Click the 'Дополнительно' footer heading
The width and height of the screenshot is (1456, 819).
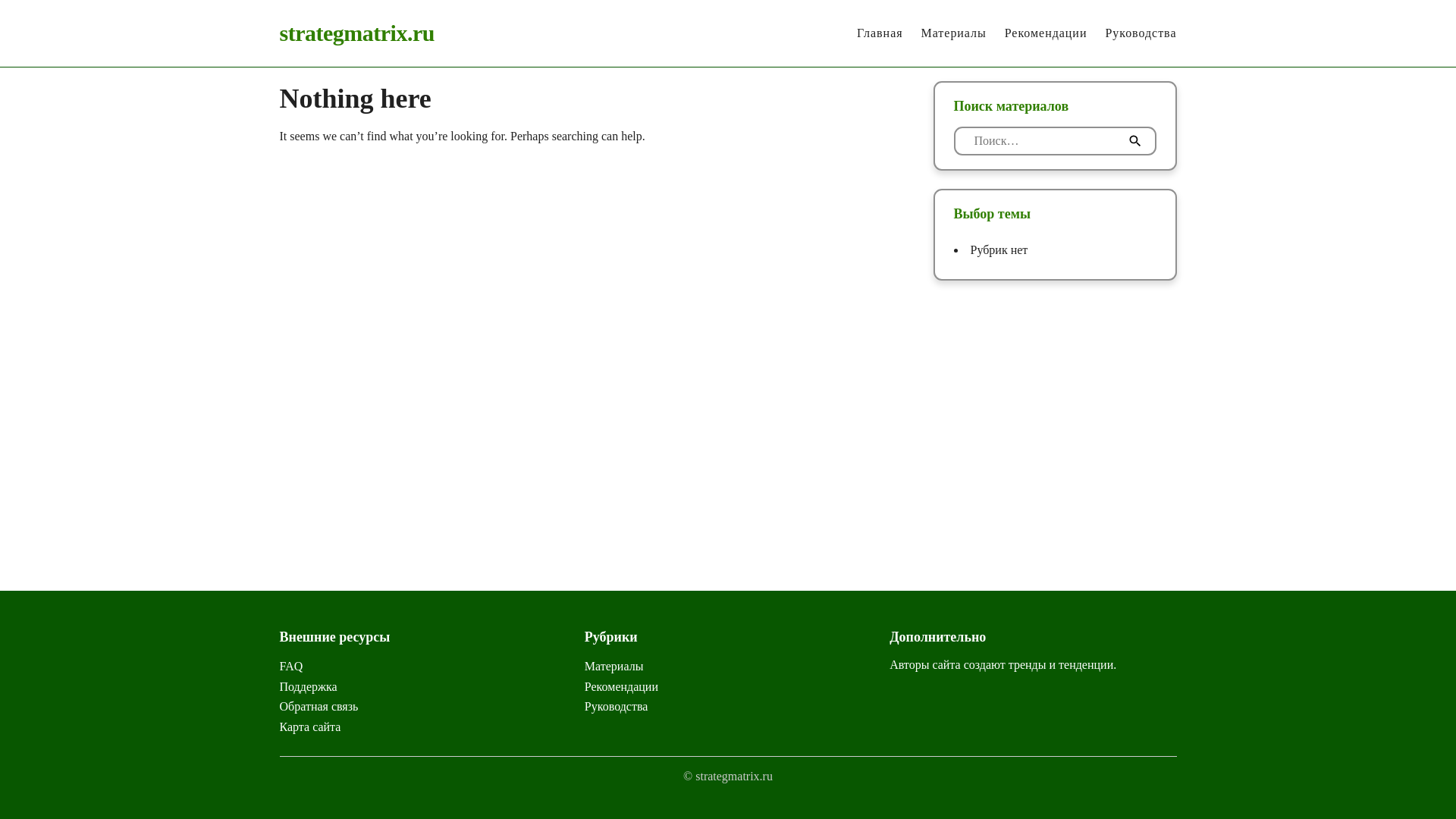point(937,637)
